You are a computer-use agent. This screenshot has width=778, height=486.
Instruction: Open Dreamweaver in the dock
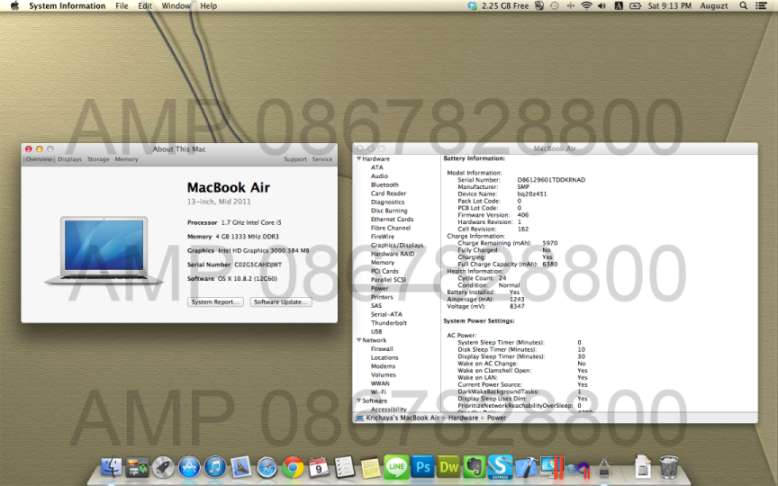click(448, 466)
